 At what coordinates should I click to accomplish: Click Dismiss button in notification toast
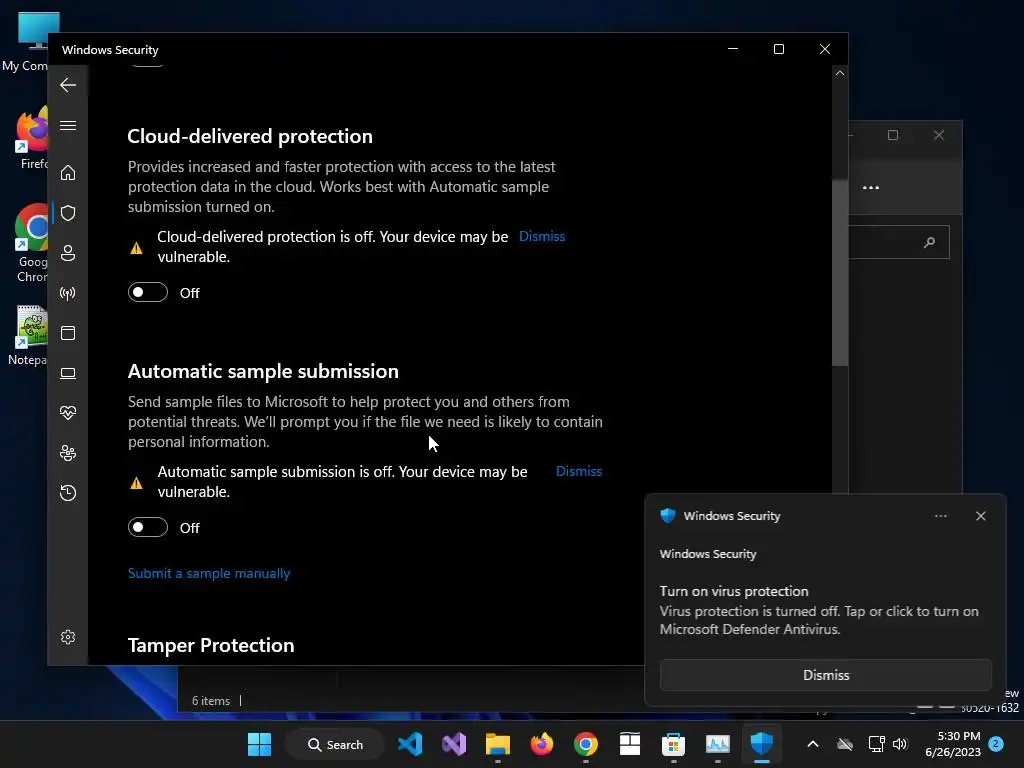pos(825,675)
